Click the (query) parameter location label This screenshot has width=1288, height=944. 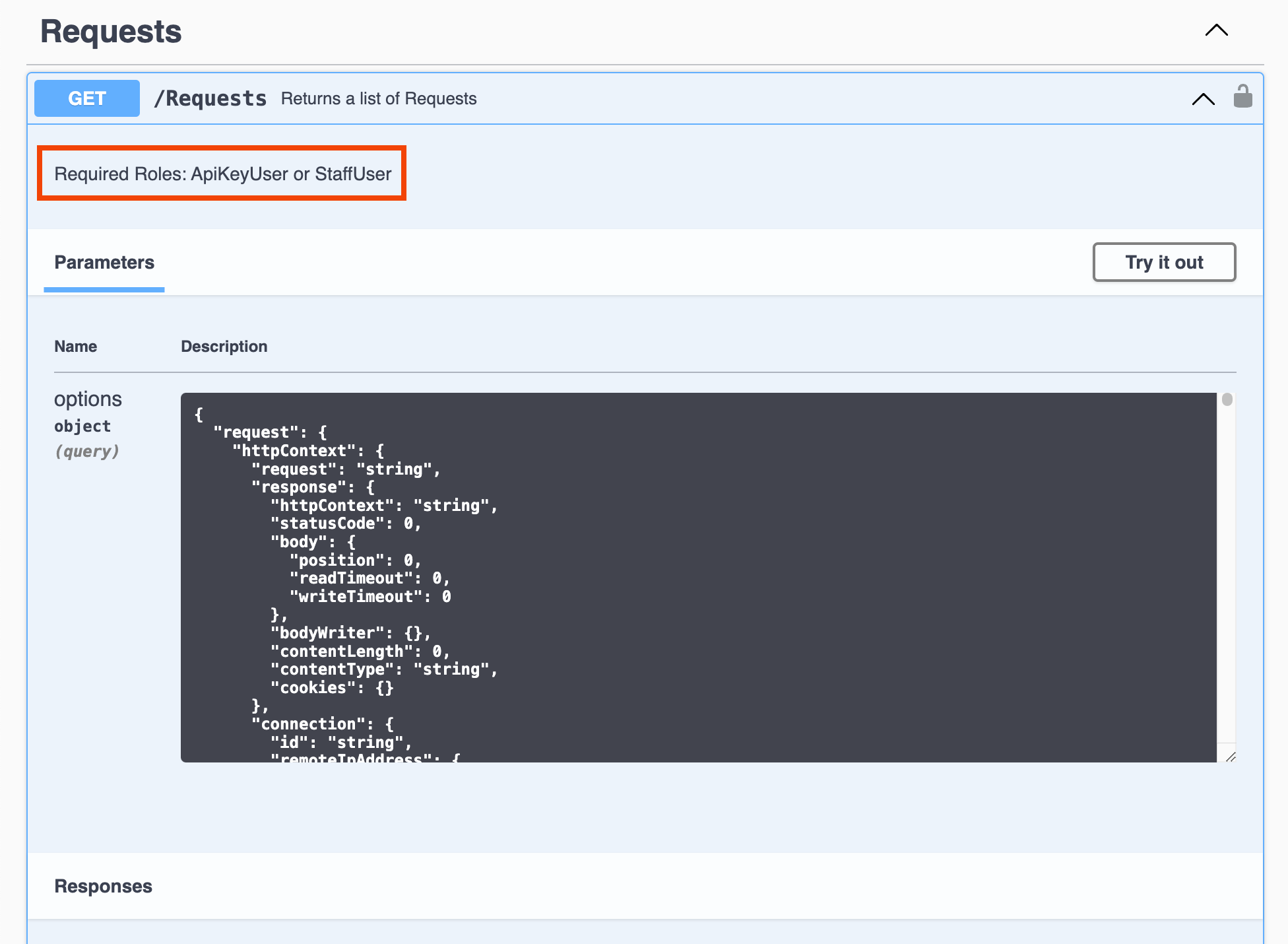pyautogui.click(x=86, y=452)
